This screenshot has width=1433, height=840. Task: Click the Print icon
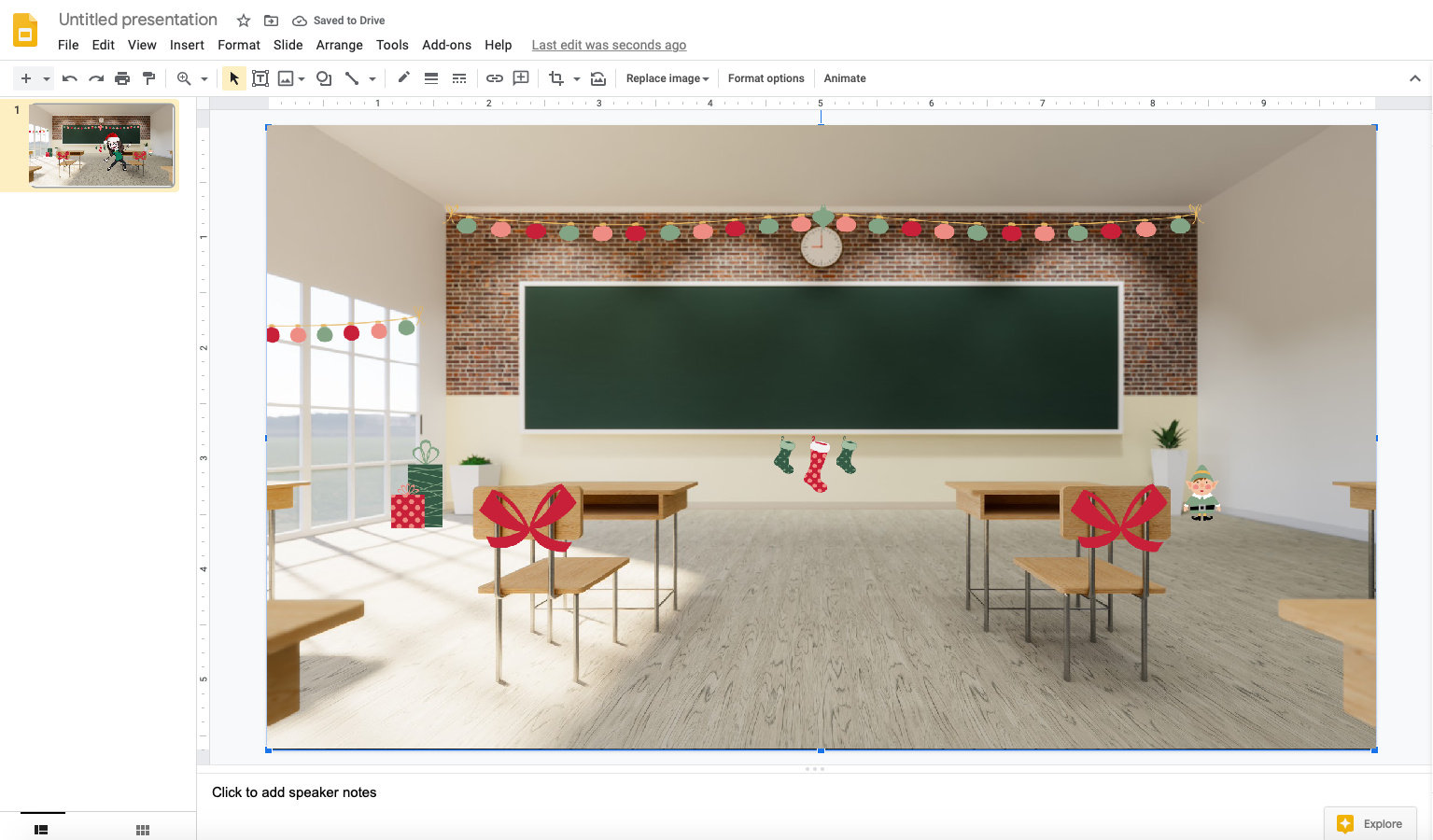[x=122, y=78]
